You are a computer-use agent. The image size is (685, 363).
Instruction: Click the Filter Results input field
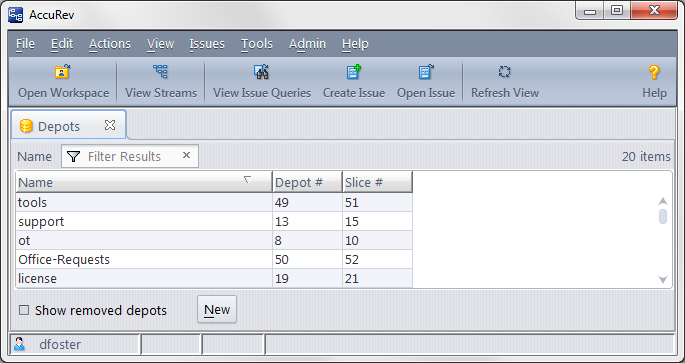(130, 156)
